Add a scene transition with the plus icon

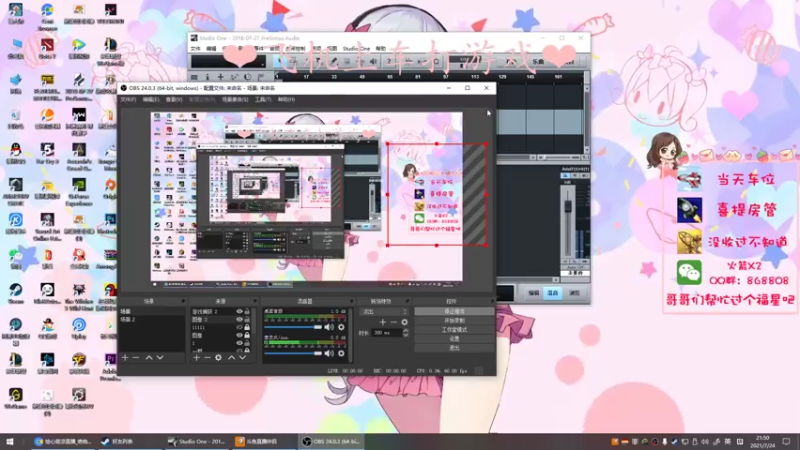[x=383, y=322]
